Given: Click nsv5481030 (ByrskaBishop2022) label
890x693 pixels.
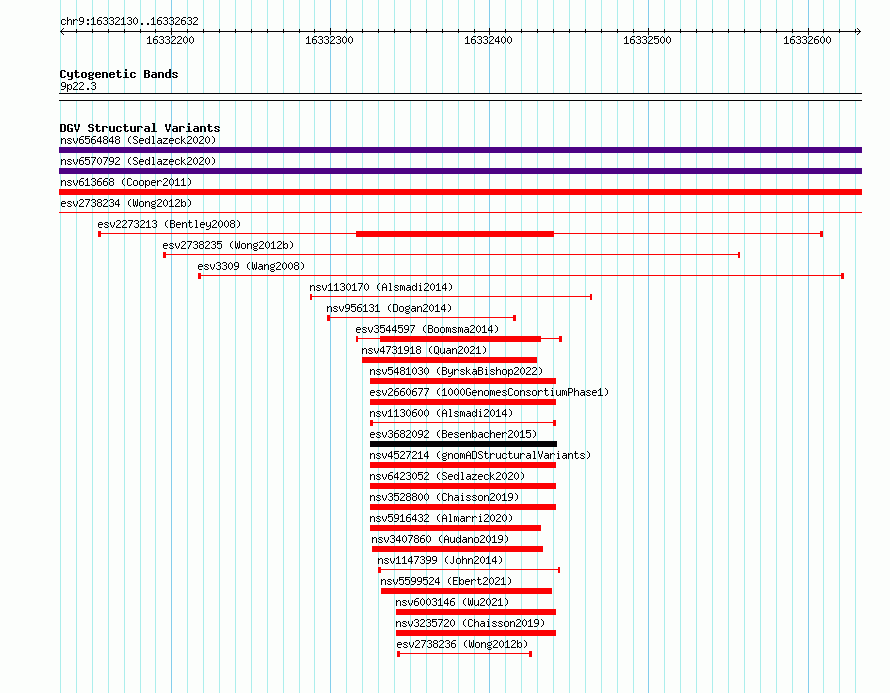Looking at the screenshot, I should tap(456, 371).
